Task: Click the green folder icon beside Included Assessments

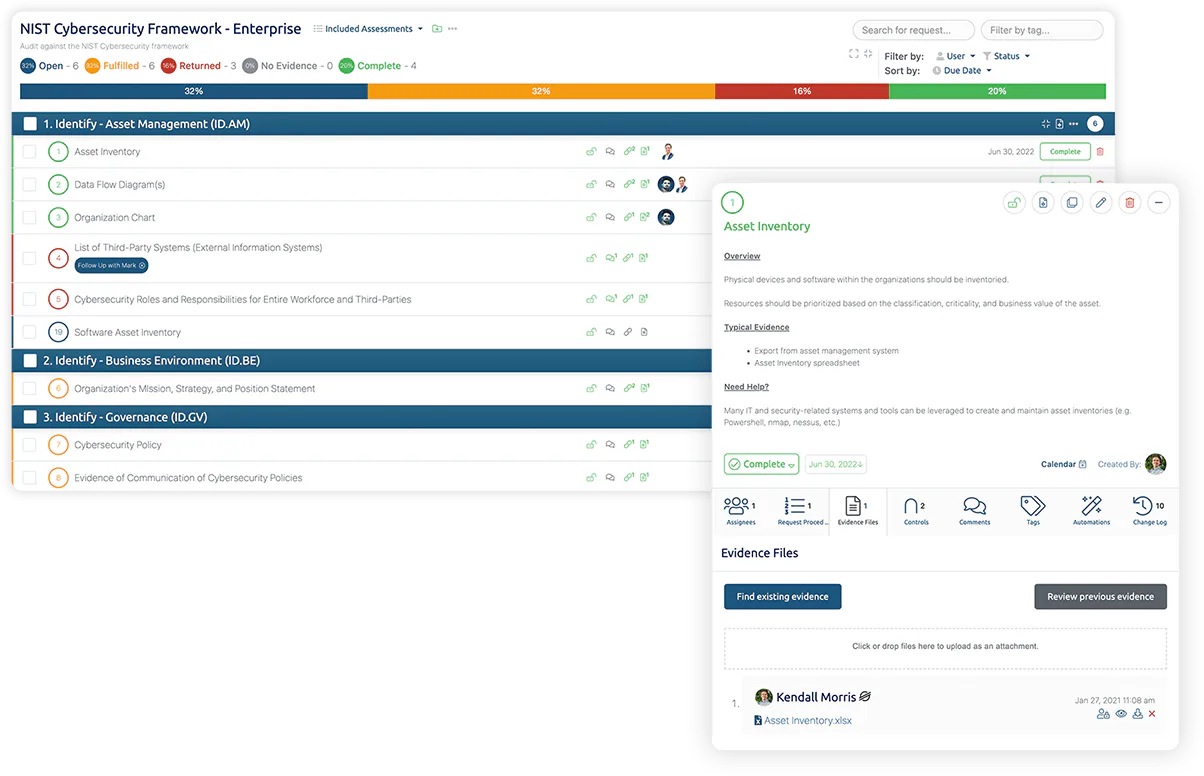Action: pyautogui.click(x=437, y=29)
